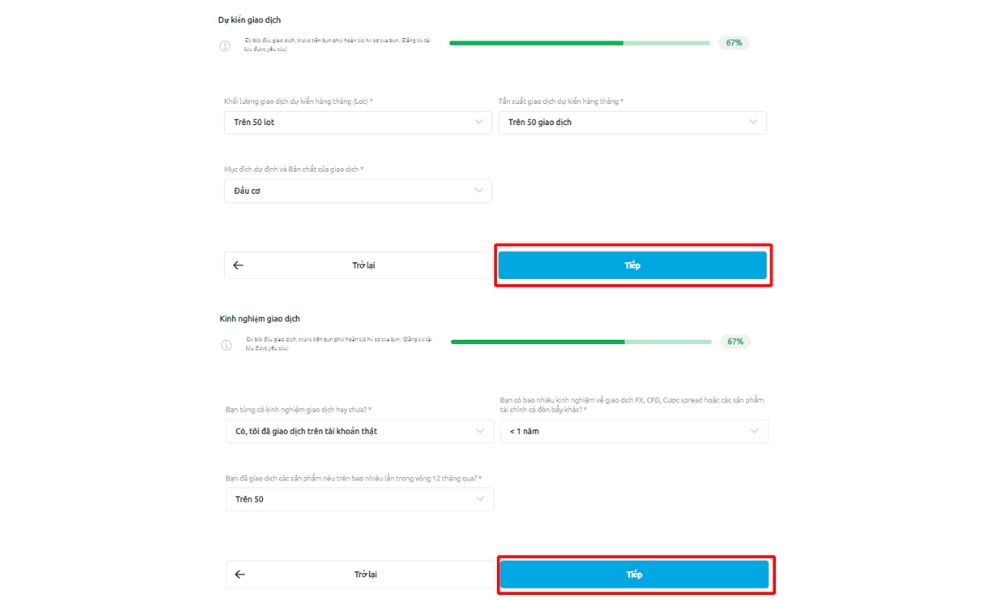Open the 'Trên 50 lot' monthly volume dropdown
1000x600 pixels.
357,122
